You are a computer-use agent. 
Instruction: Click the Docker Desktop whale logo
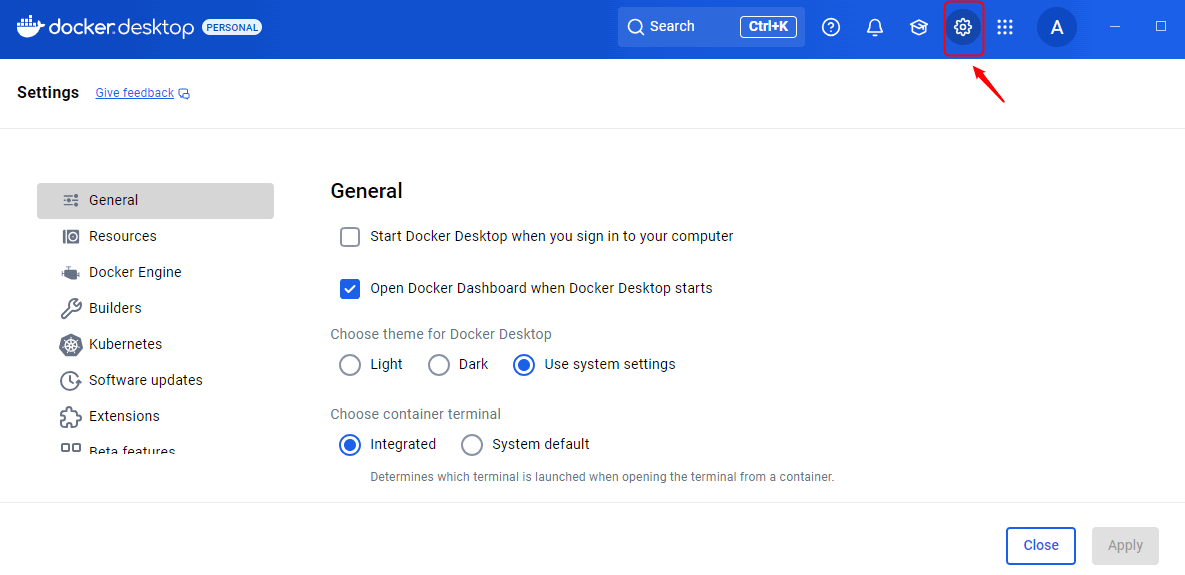(x=30, y=26)
